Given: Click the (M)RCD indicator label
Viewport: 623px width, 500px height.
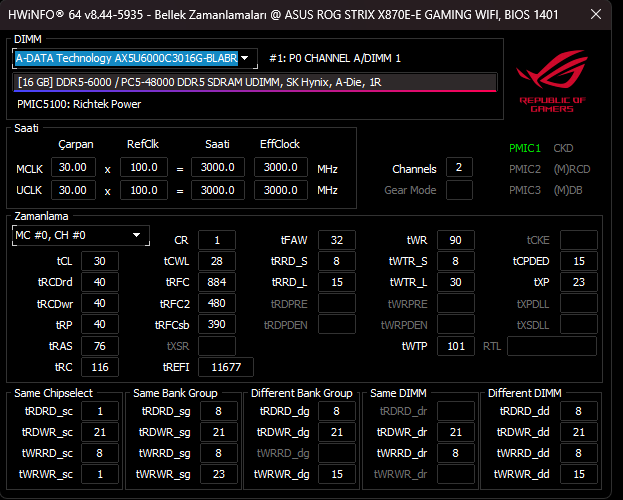Looking at the screenshot, I should click(572, 169).
